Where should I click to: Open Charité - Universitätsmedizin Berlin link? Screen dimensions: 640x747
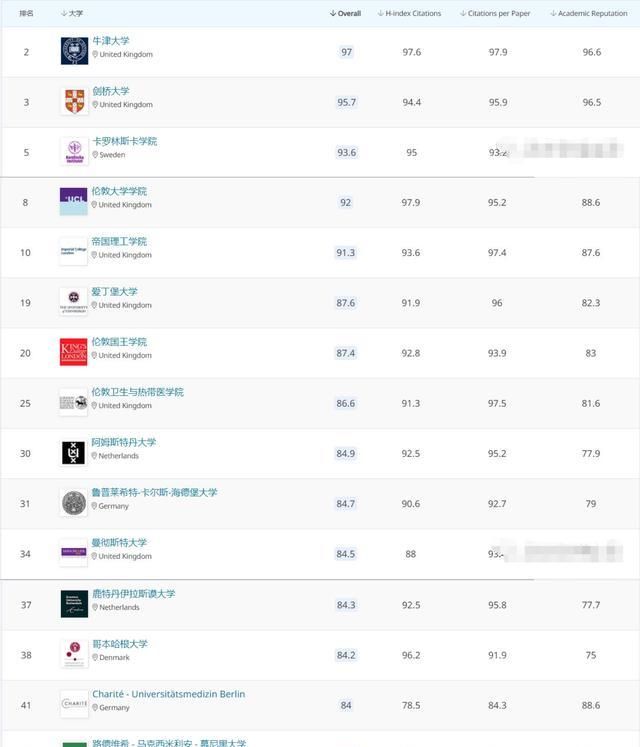[169, 694]
